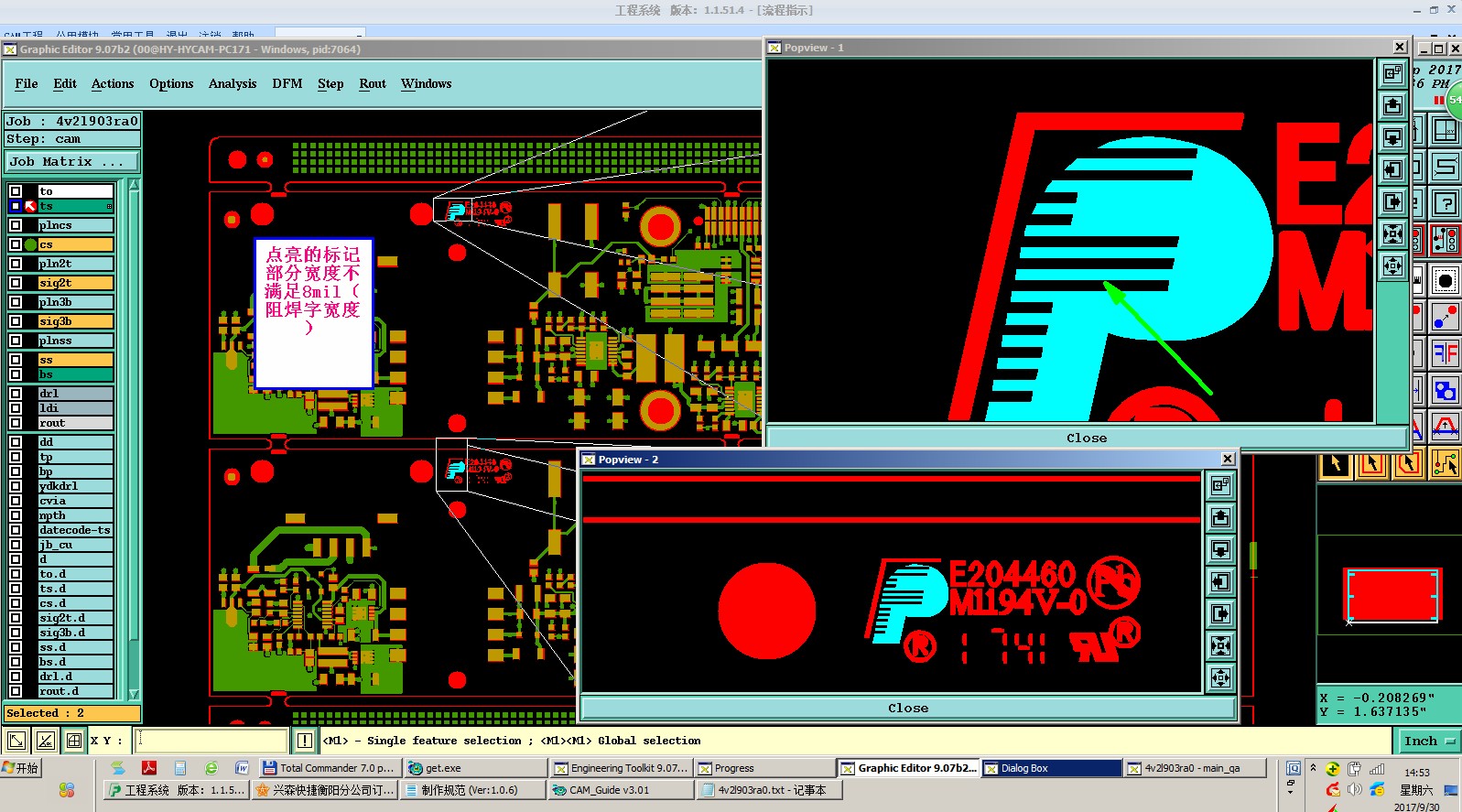Click inward-arrows zoom icon in Popview 2
The image size is (1462, 812).
[x=1220, y=645]
